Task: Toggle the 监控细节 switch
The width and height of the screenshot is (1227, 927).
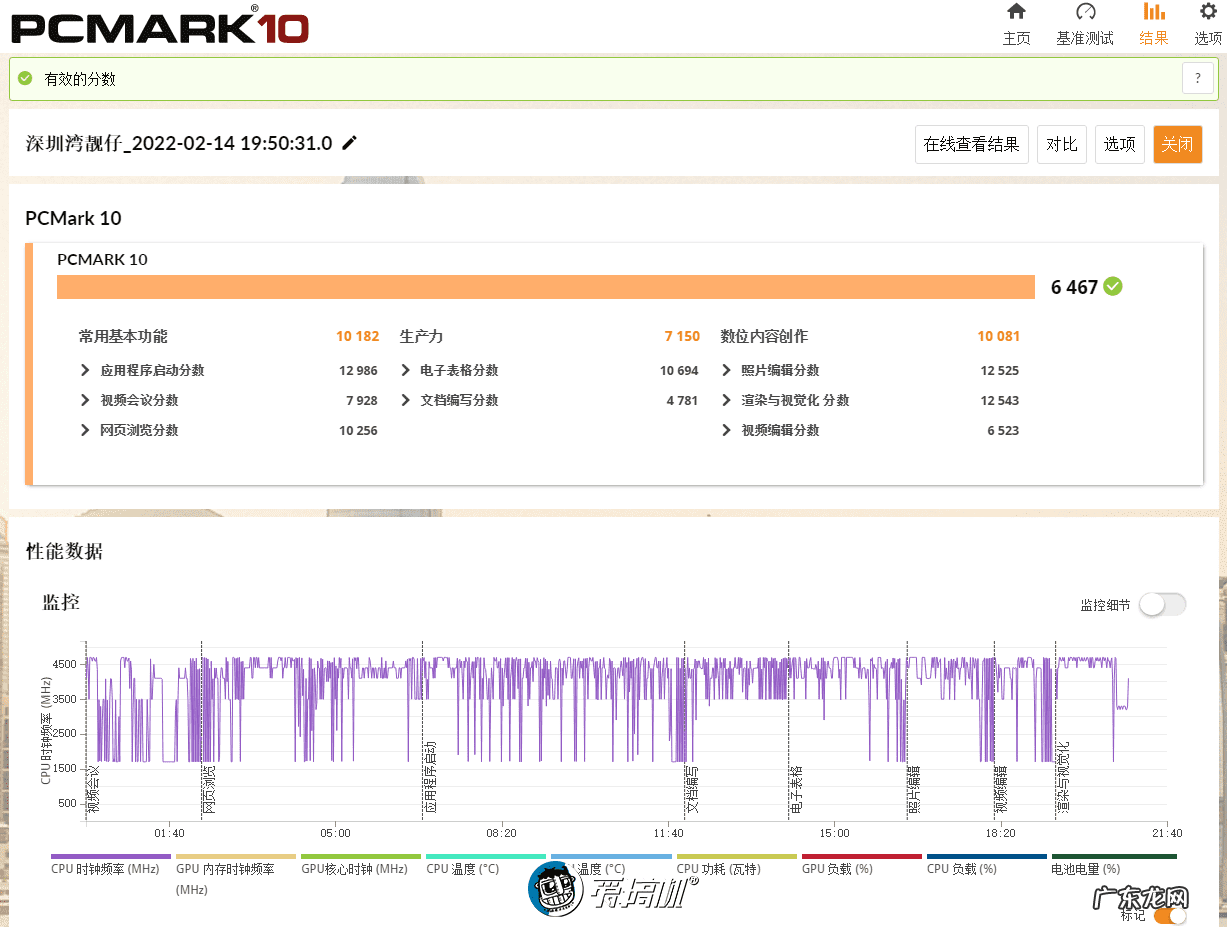Action: [1163, 604]
